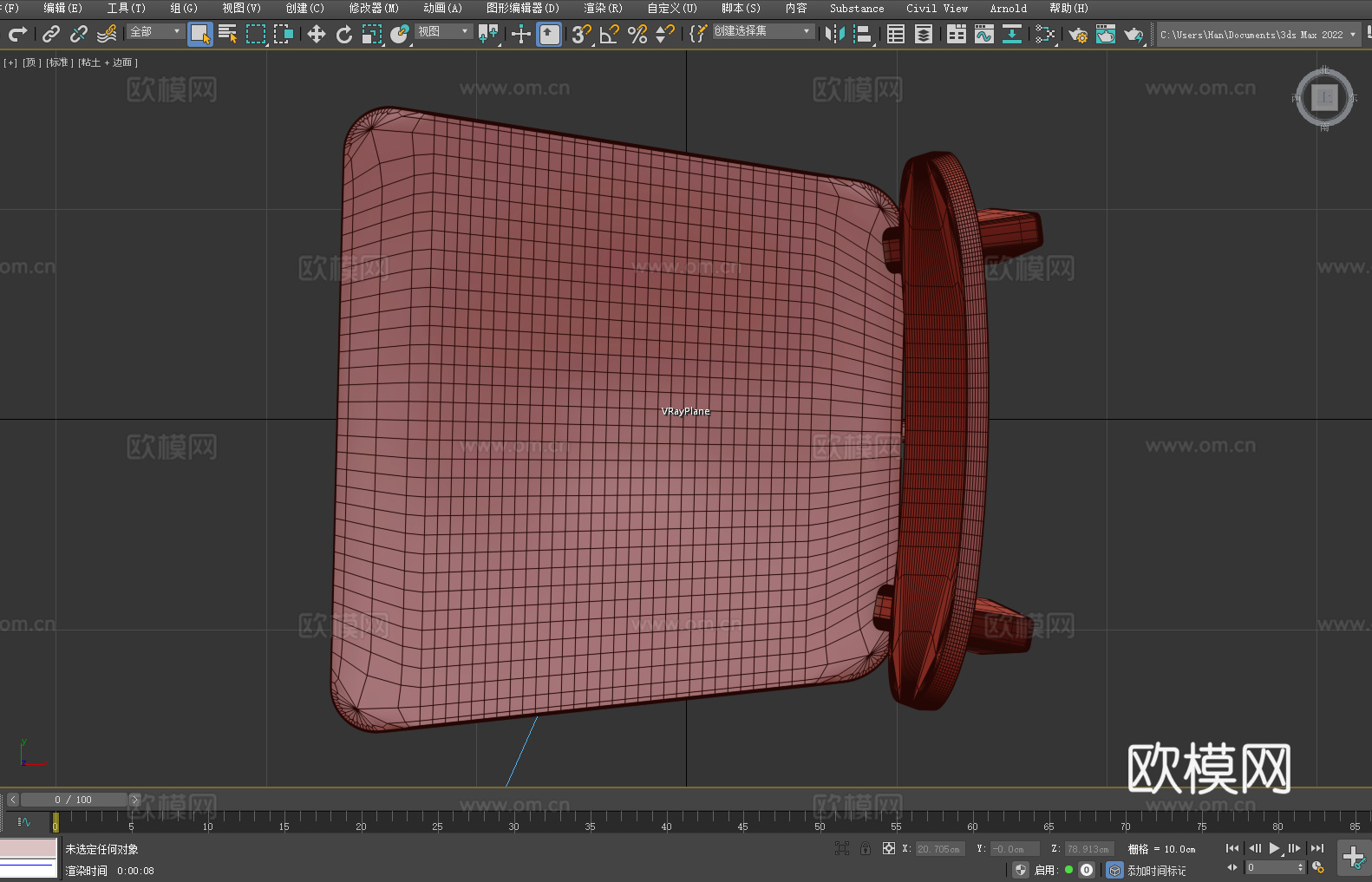Open the Layer Explorer icon
Screen dimensions: 1372x882
(924, 34)
